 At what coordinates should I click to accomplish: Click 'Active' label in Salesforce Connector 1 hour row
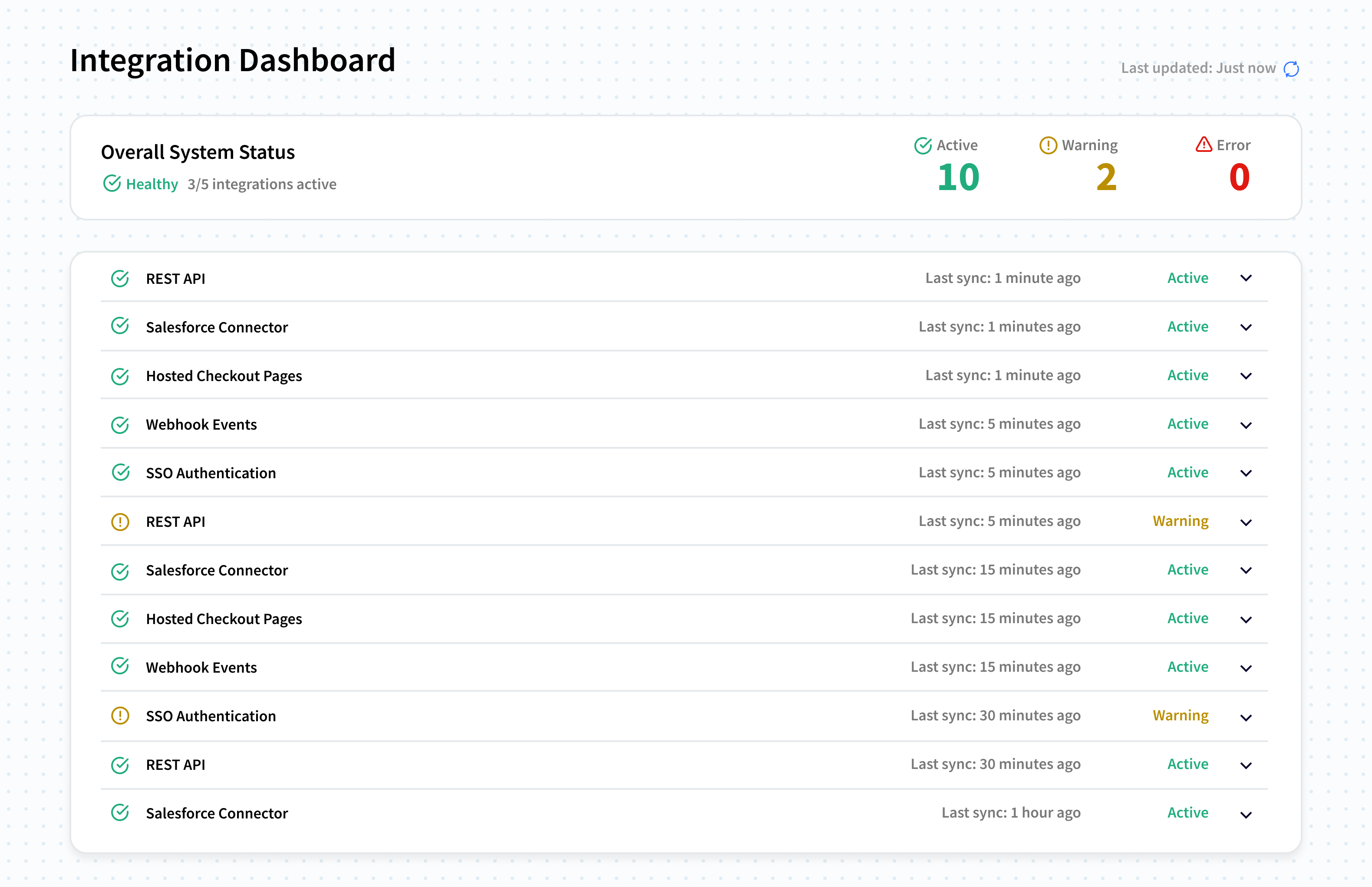tap(1187, 813)
